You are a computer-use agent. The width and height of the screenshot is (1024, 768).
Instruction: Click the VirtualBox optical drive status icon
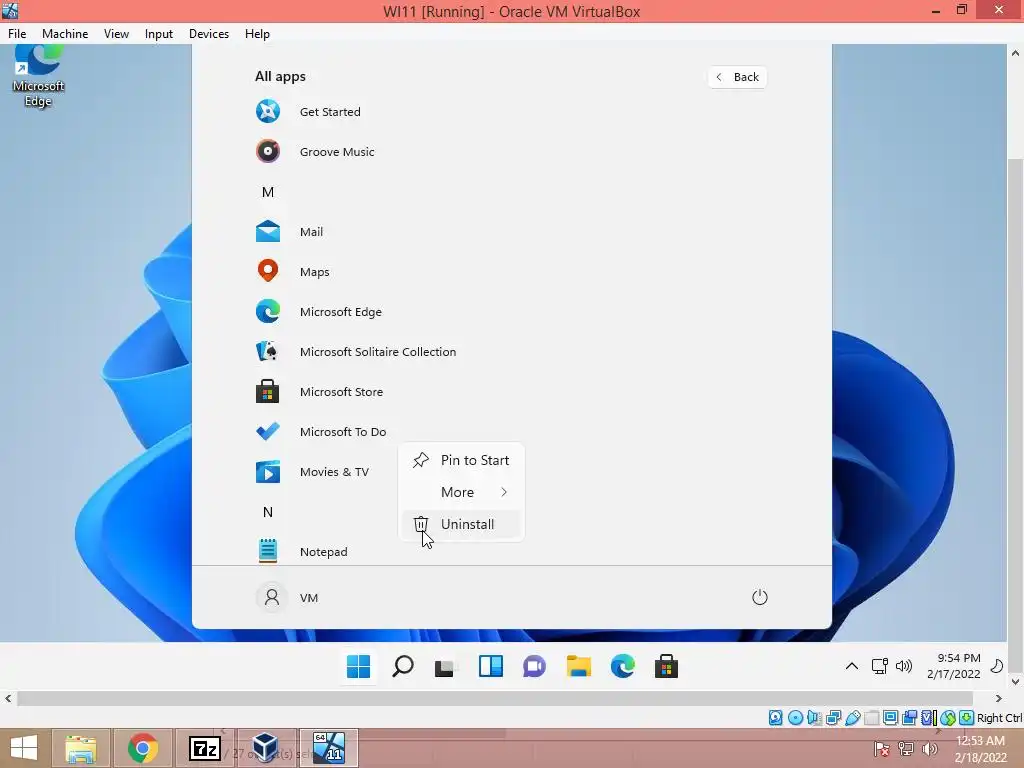[x=795, y=718]
